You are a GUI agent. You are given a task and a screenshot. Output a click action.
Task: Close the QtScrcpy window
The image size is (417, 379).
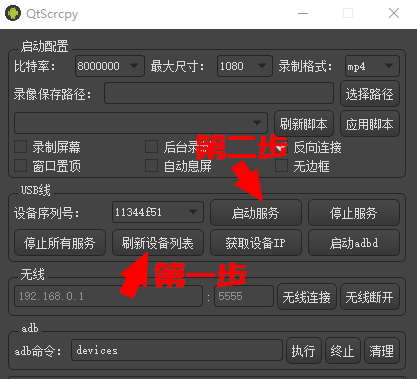click(x=394, y=13)
